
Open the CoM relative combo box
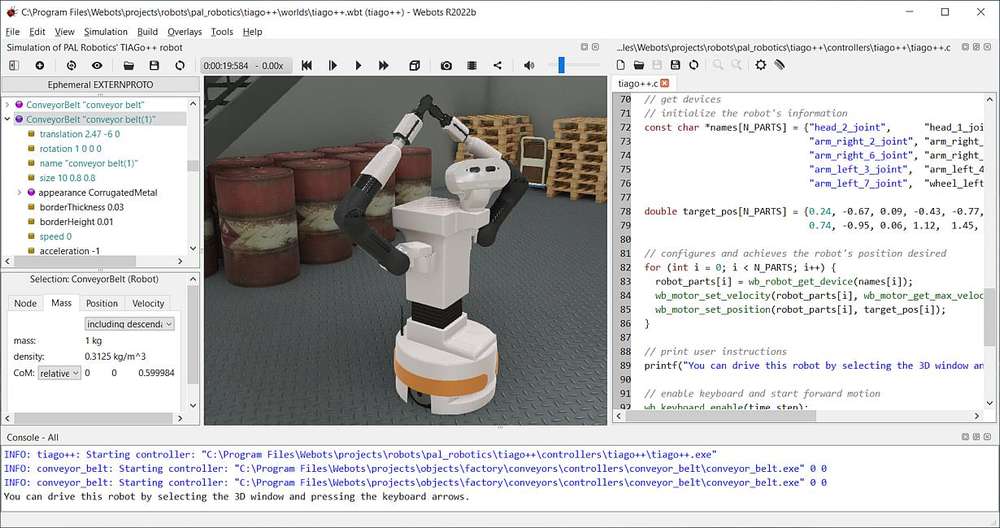pyautogui.click(x=59, y=373)
